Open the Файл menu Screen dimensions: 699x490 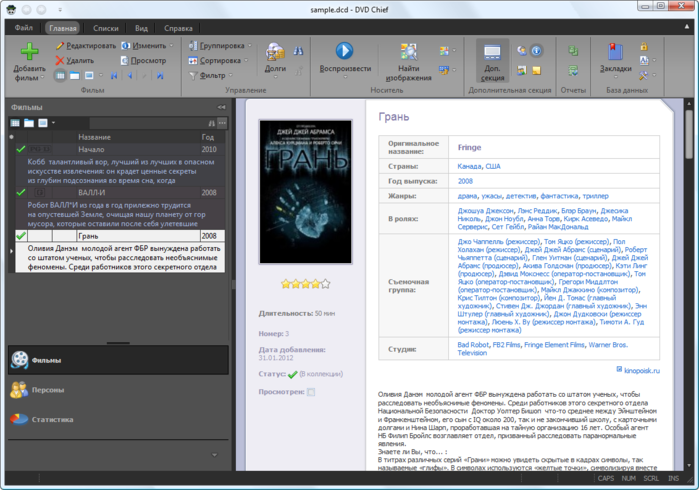(24, 28)
